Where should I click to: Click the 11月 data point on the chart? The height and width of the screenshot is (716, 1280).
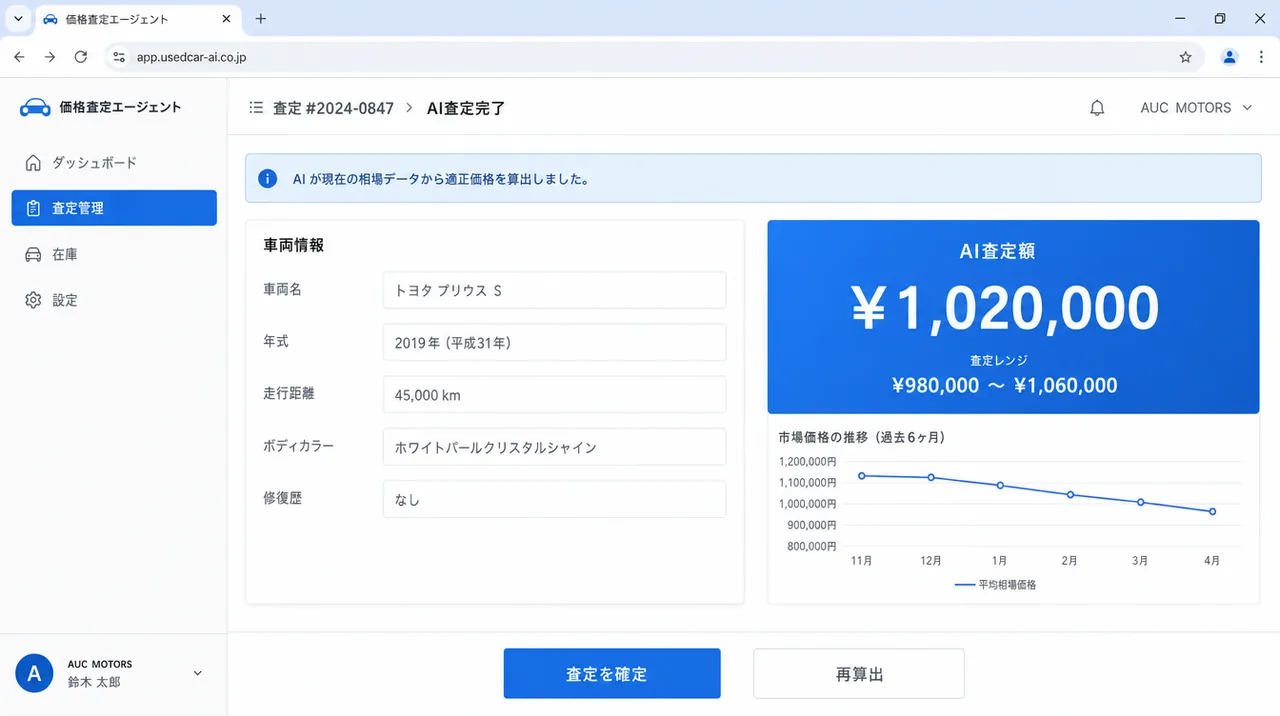861,475
